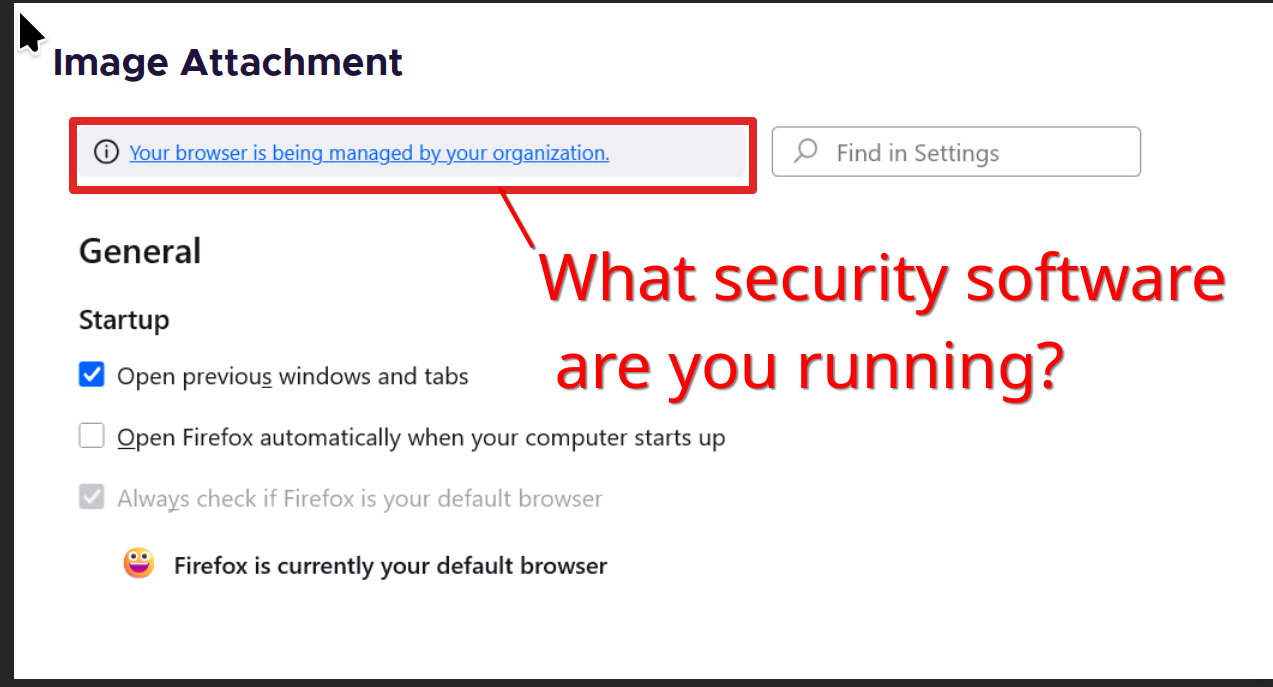The image size is (1273, 687).
Task: Open the 'Your browser is being managed' link
Action: pyautogui.click(x=369, y=153)
